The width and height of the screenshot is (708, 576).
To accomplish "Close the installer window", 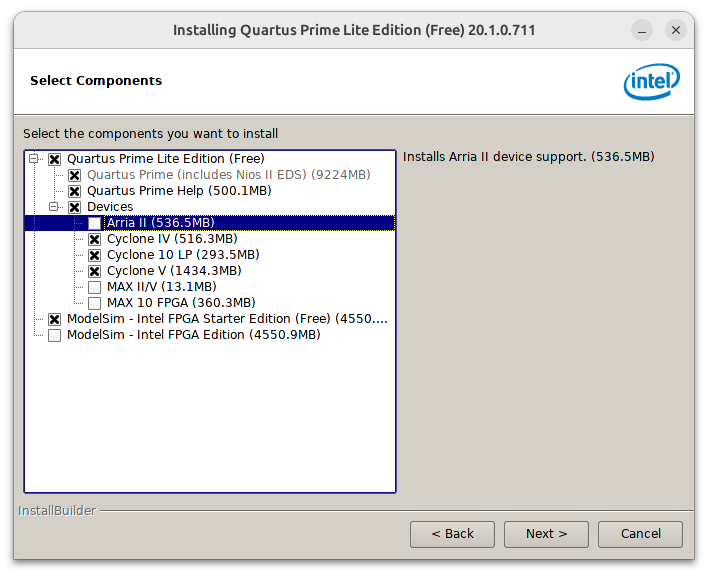I will pos(675,30).
